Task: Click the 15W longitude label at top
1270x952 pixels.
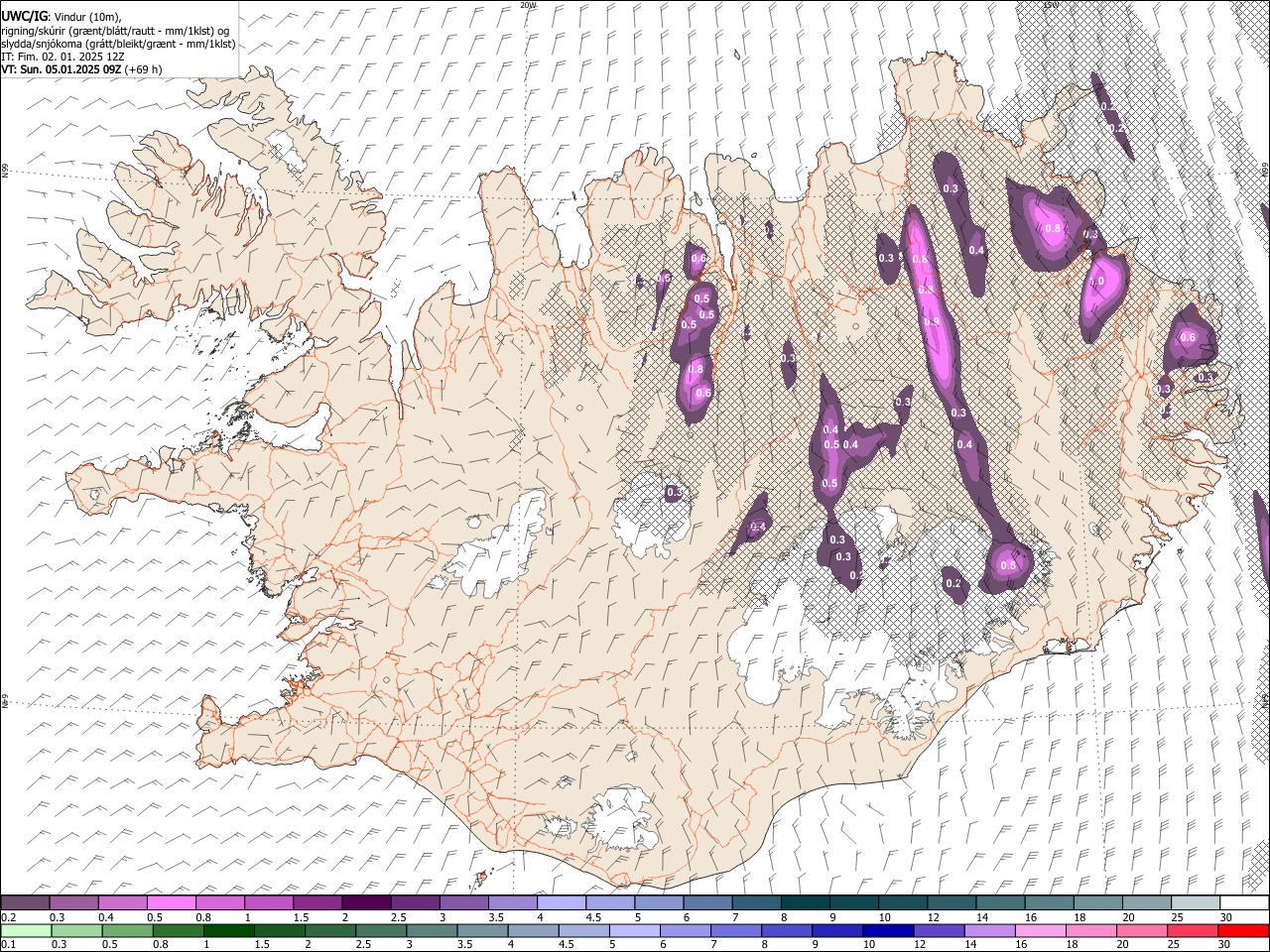Action: click(x=1052, y=5)
